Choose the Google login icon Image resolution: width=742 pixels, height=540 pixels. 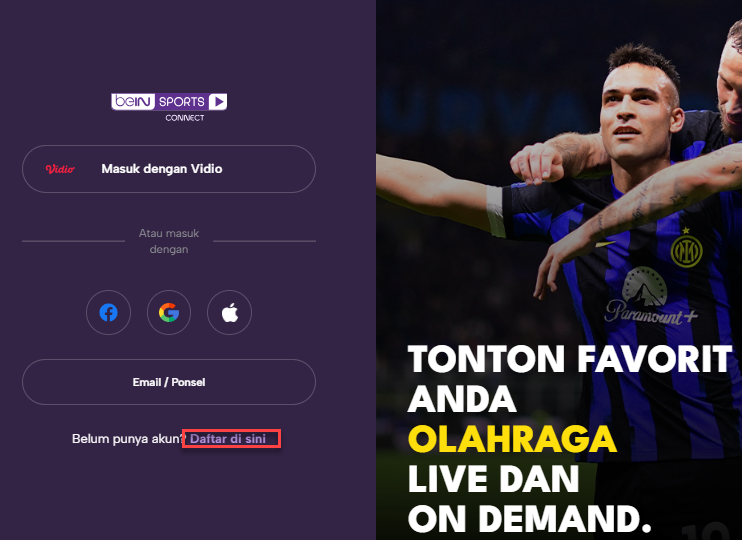169,312
